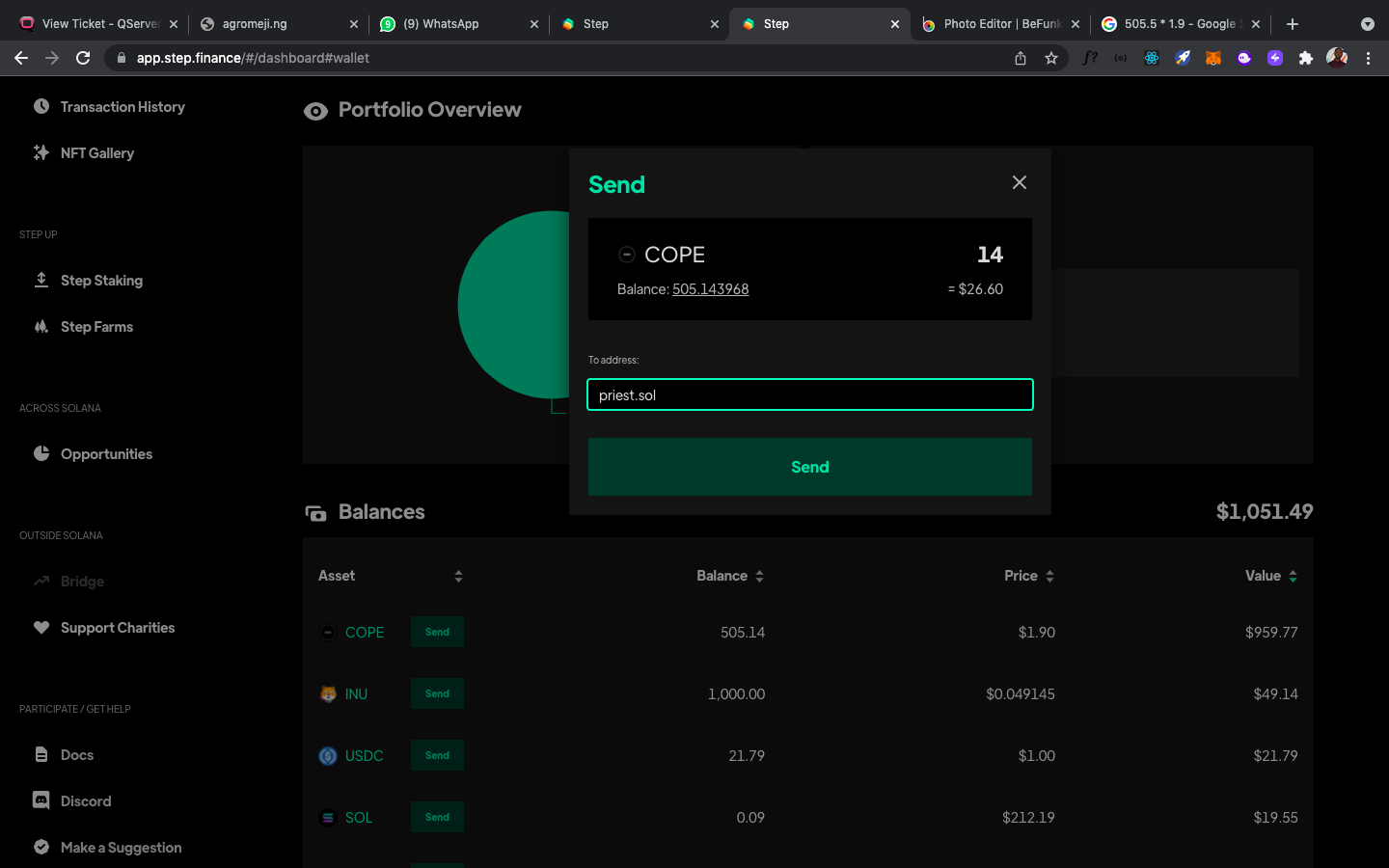
Task: Switch to the 505.5 * 1.9 Google tab
Action: click(1179, 24)
